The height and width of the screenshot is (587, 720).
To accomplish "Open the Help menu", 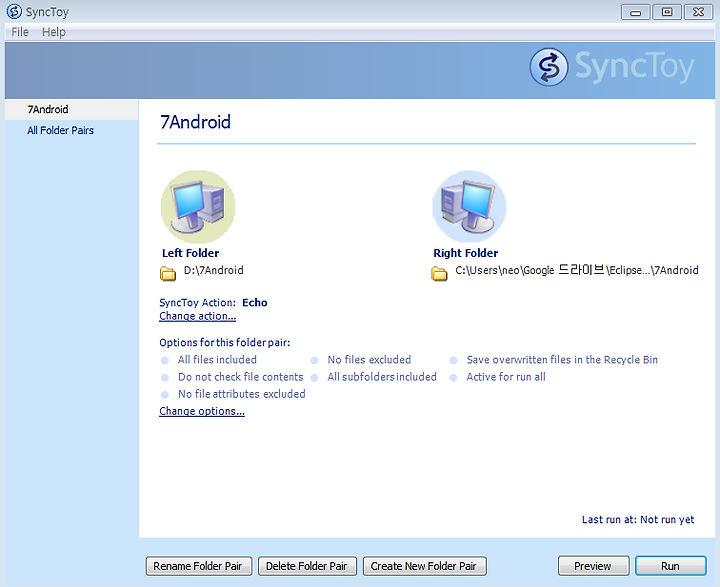I will (x=54, y=32).
